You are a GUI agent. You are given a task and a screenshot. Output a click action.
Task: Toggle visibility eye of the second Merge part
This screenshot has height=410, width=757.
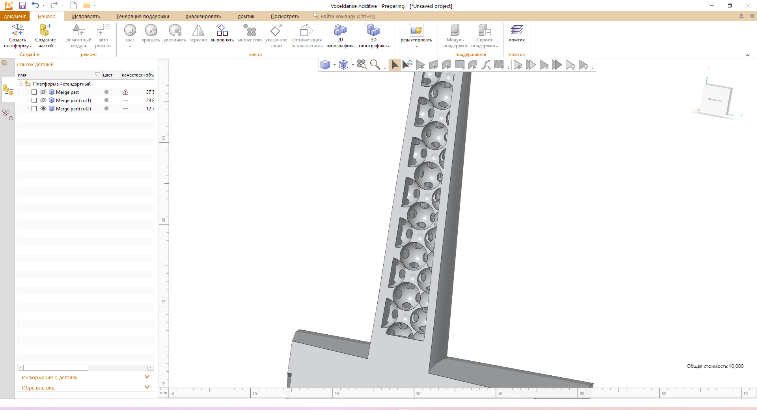(43, 100)
